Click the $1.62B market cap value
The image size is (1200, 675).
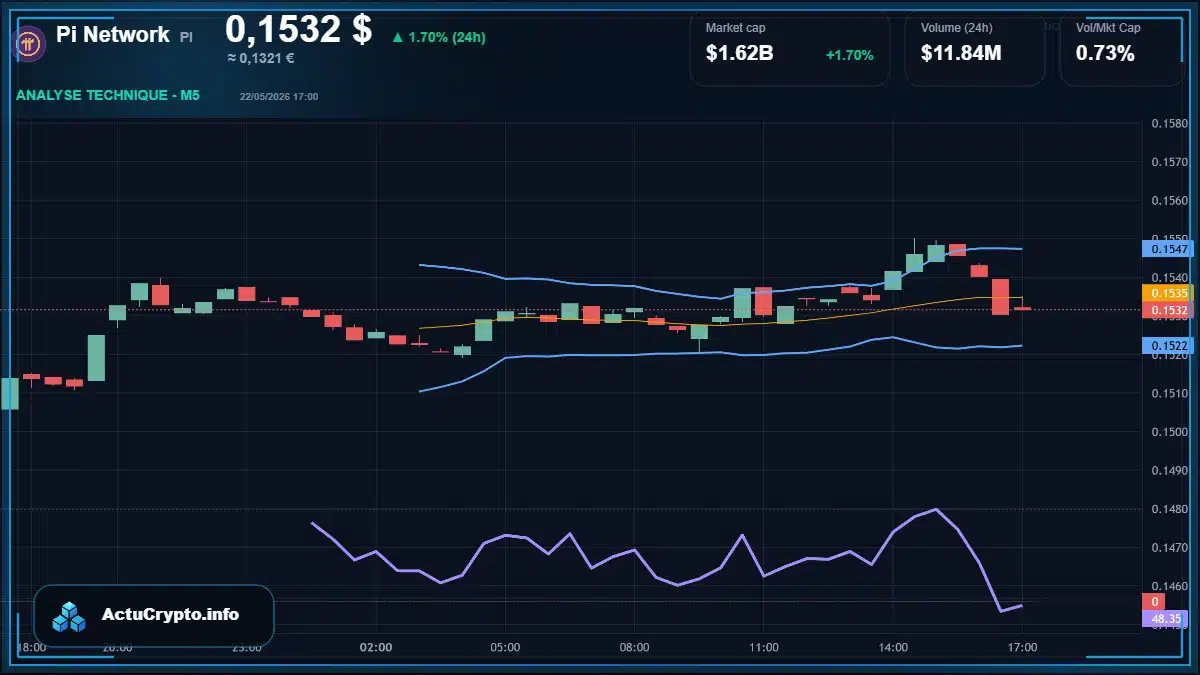[x=740, y=54]
